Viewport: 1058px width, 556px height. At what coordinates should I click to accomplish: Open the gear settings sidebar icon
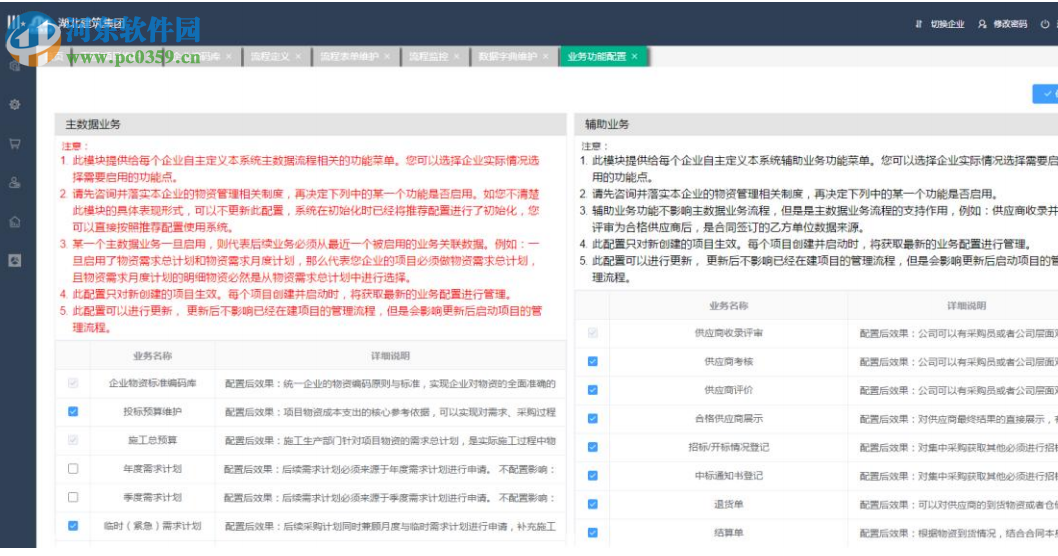[15, 105]
